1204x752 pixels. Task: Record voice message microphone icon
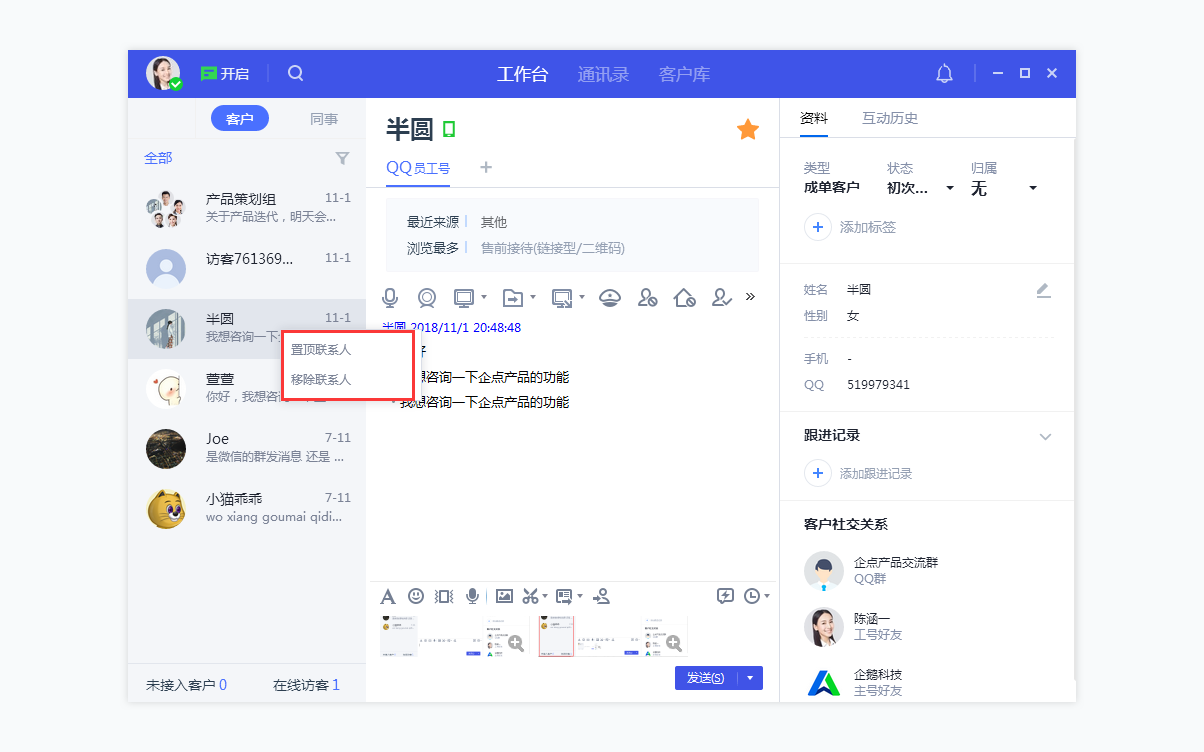472,596
